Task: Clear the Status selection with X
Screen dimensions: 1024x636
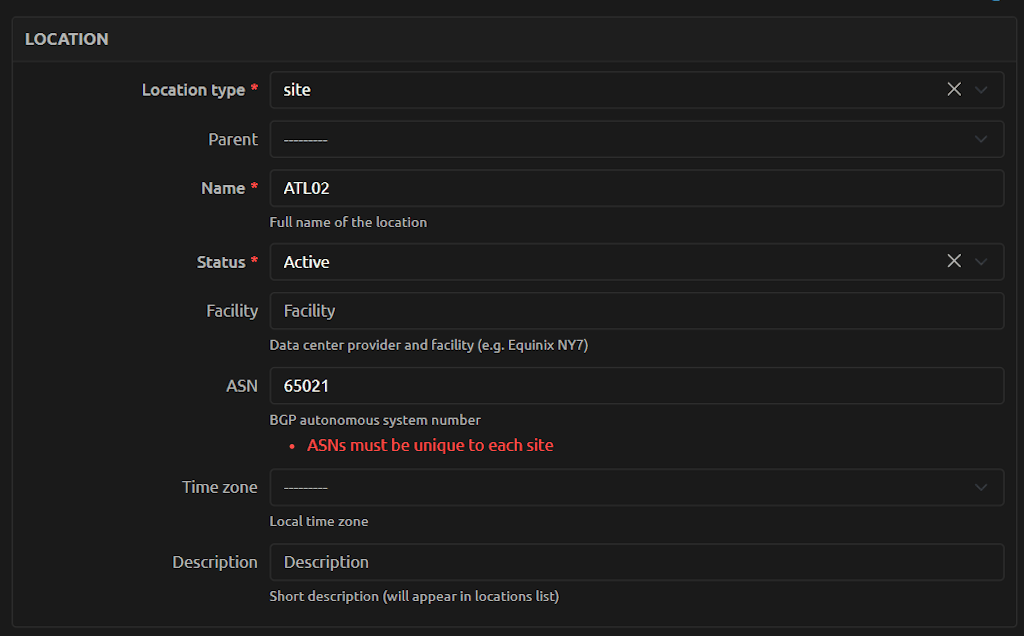Action: click(954, 261)
